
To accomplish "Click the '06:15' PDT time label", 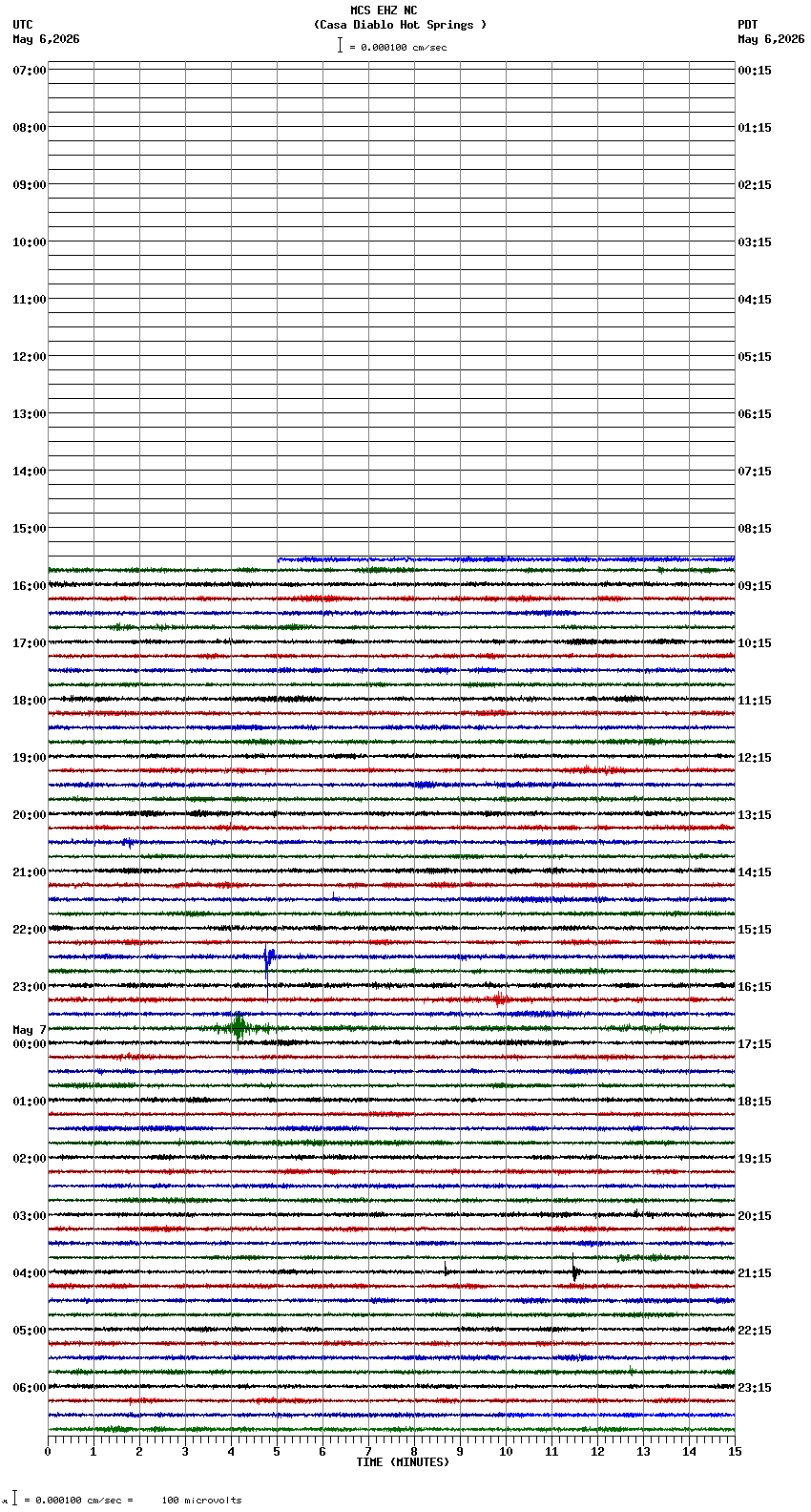I will pos(755,414).
